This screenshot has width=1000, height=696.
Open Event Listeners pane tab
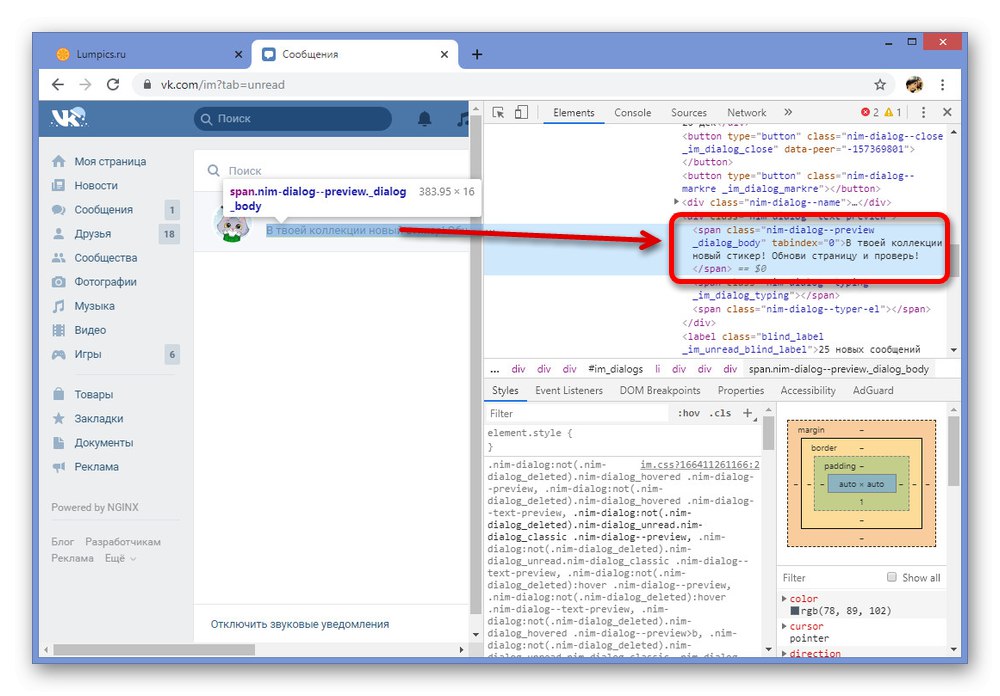click(x=568, y=390)
